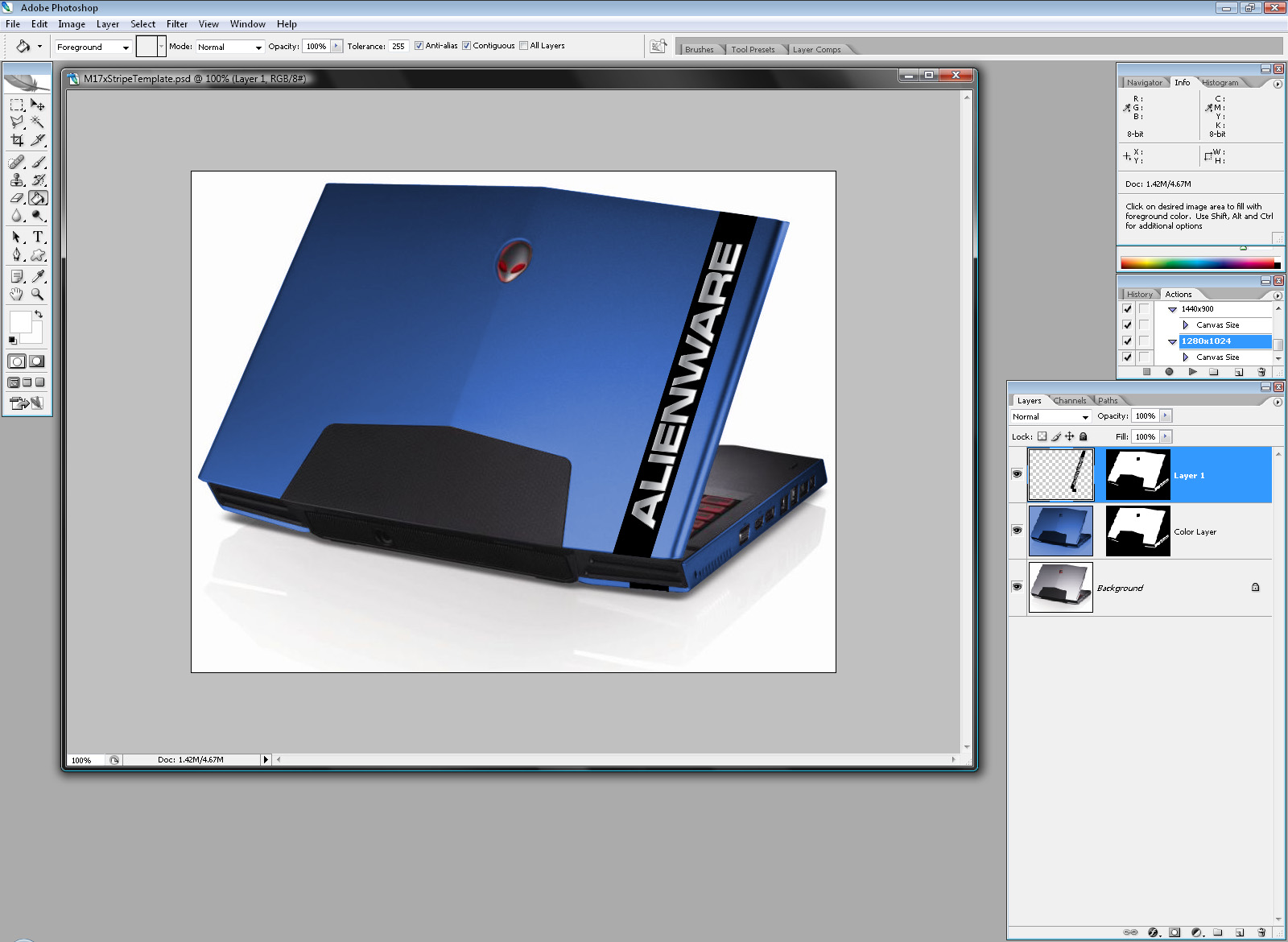Select the Pen tool
This screenshot has width=1288, height=942.
(x=17, y=255)
